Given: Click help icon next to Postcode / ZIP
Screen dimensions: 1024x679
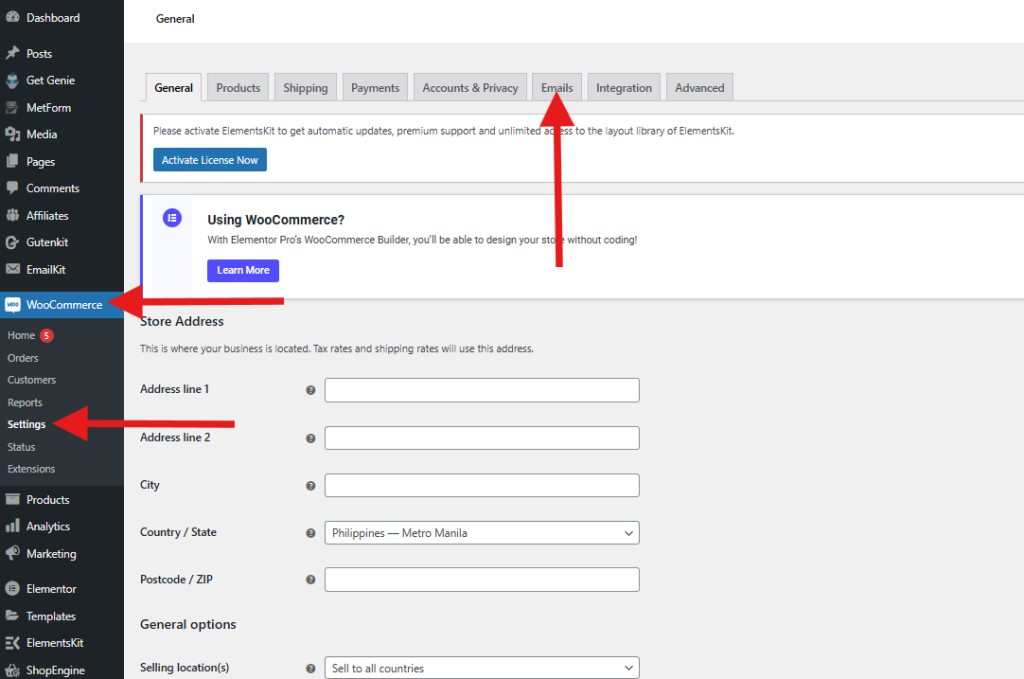Looking at the screenshot, I should pos(310,580).
